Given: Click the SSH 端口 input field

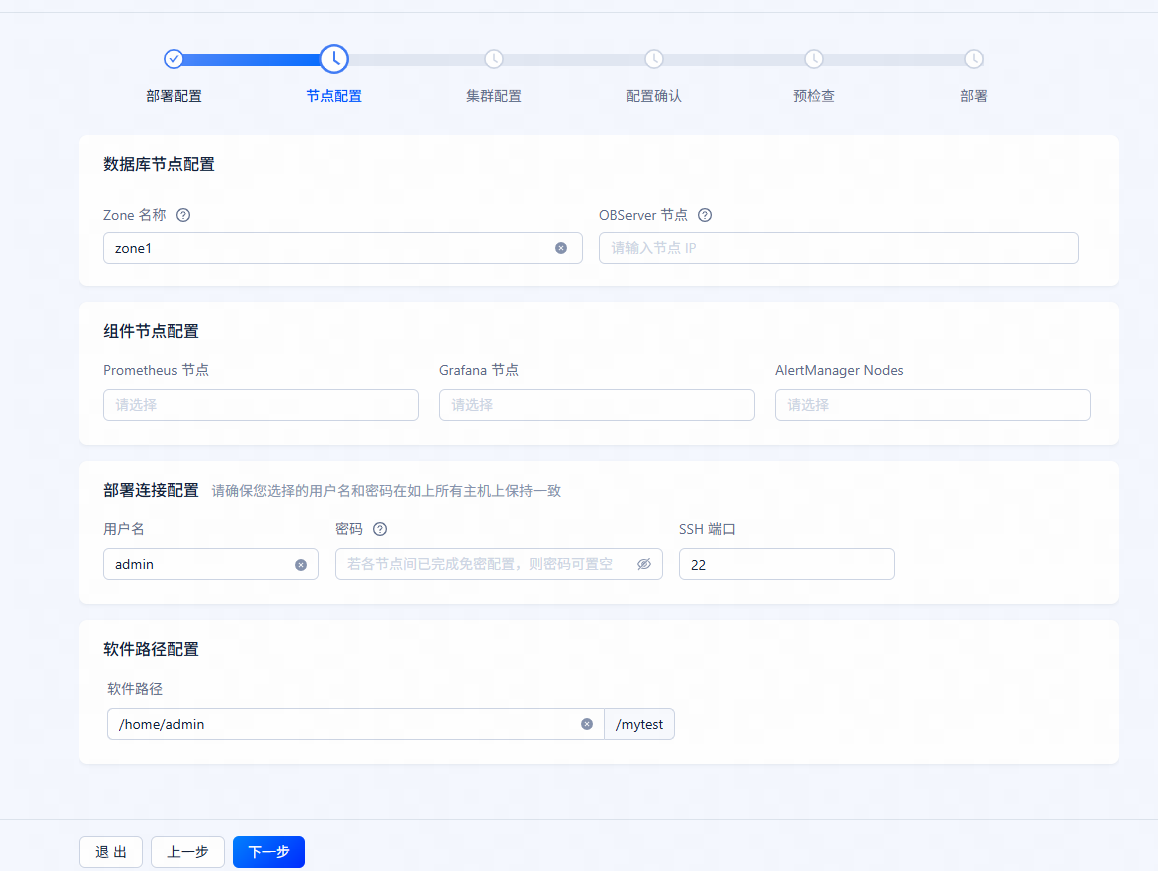Looking at the screenshot, I should point(787,564).
